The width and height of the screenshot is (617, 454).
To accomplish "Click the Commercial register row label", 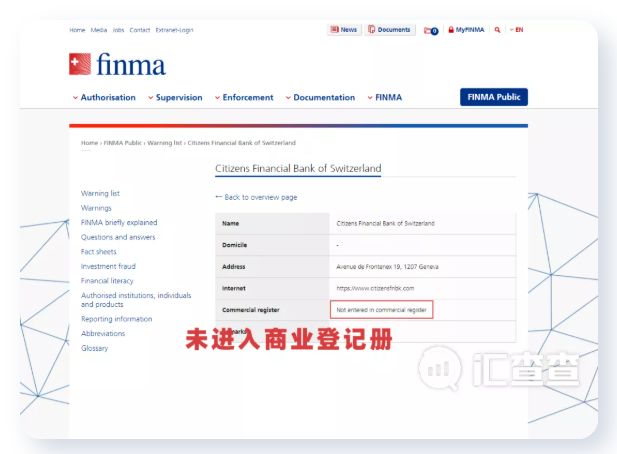I will tap(251, 310).
